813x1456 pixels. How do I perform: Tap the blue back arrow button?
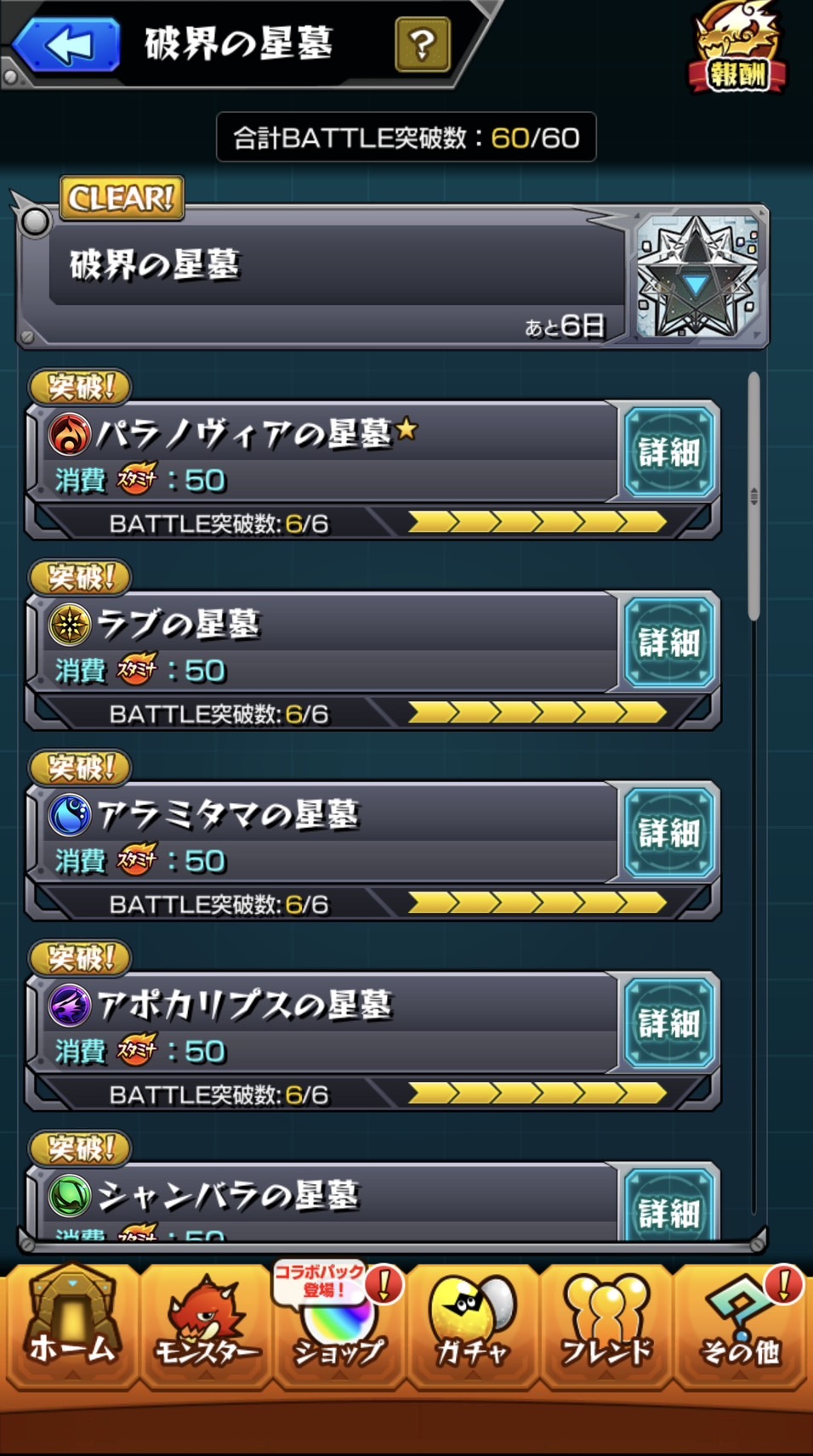[66, 44]
